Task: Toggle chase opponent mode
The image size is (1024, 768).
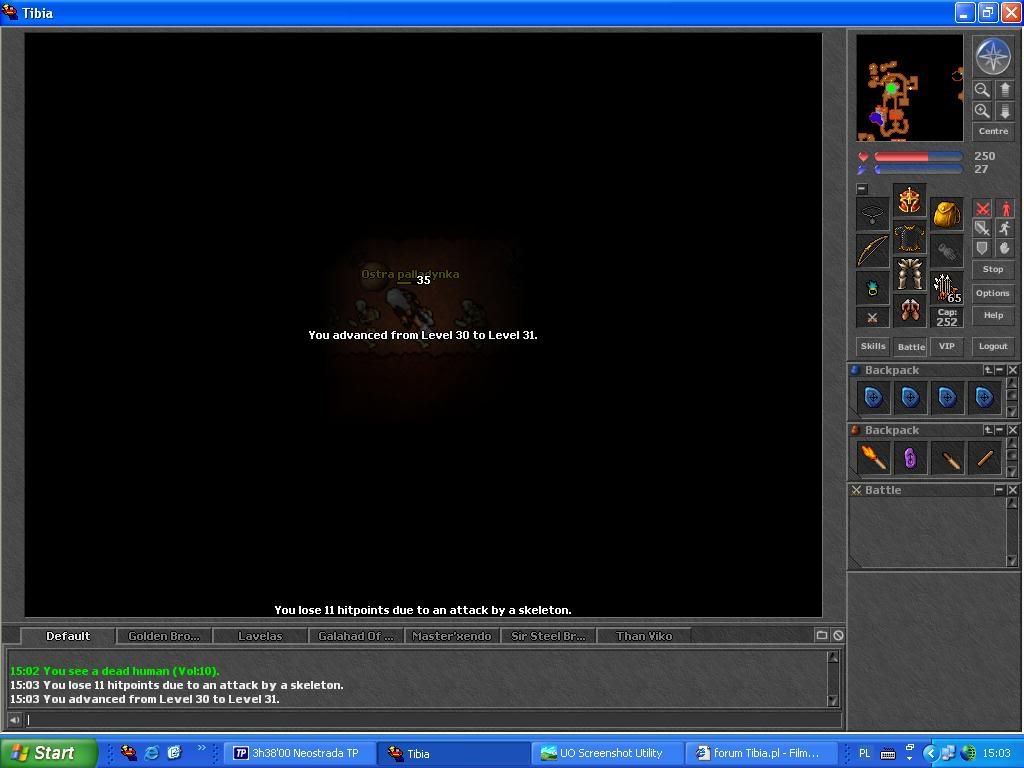Action: coord(1005,229)
